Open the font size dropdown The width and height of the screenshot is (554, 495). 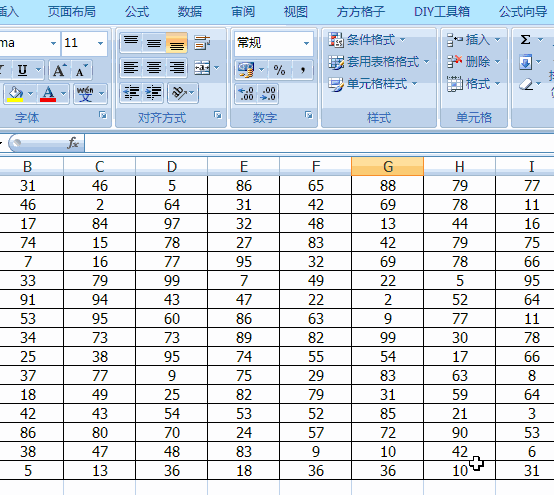[100, 43]
